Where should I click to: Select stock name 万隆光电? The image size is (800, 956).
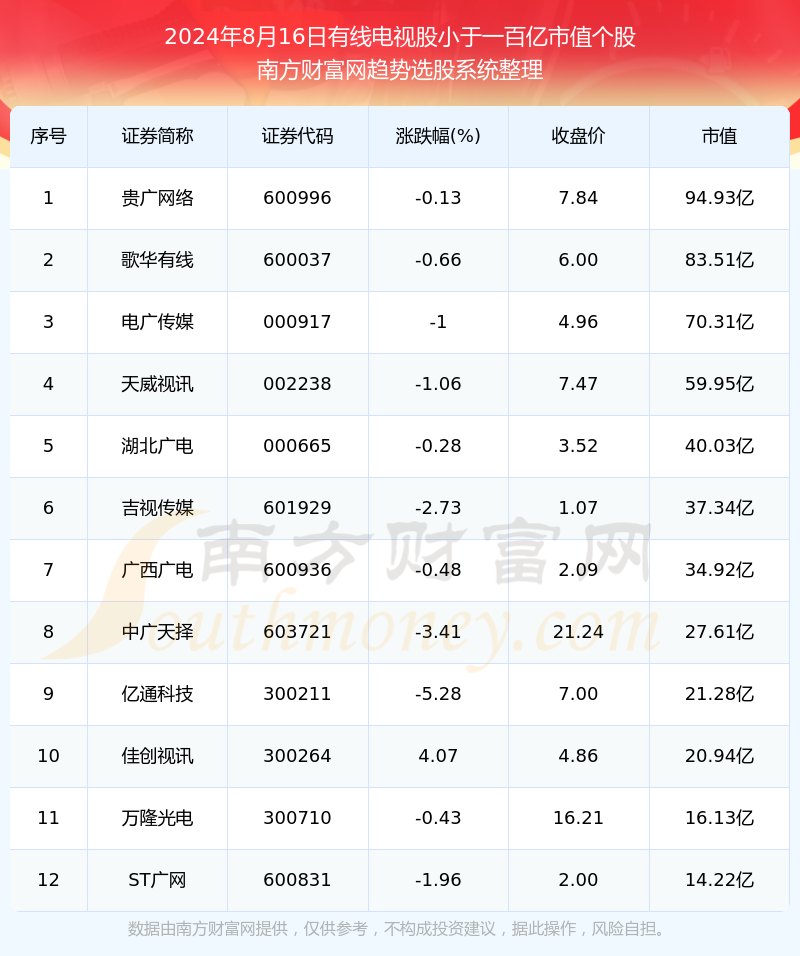click(157, 818)
